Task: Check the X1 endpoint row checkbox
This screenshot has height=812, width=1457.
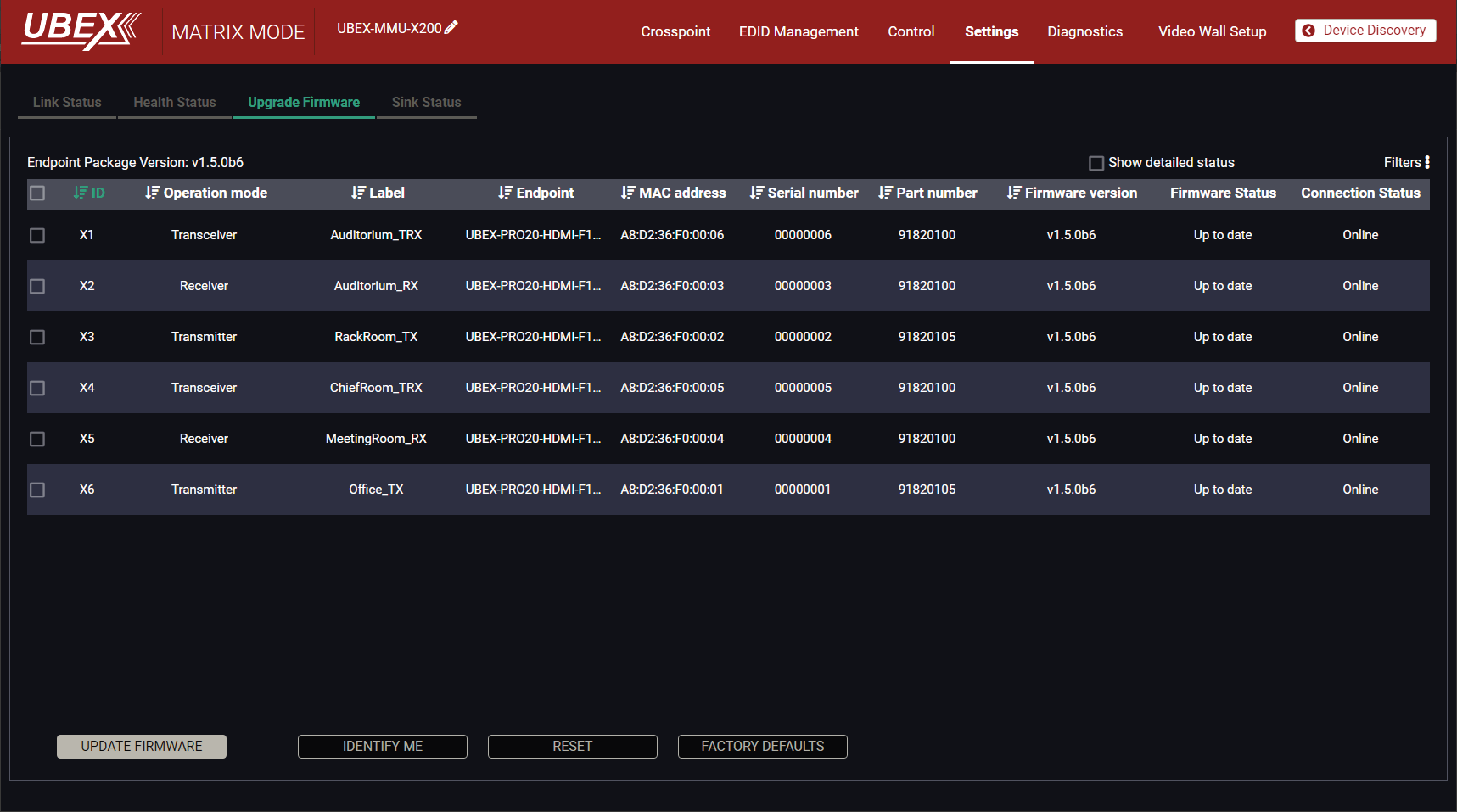Action: (37, 235)
